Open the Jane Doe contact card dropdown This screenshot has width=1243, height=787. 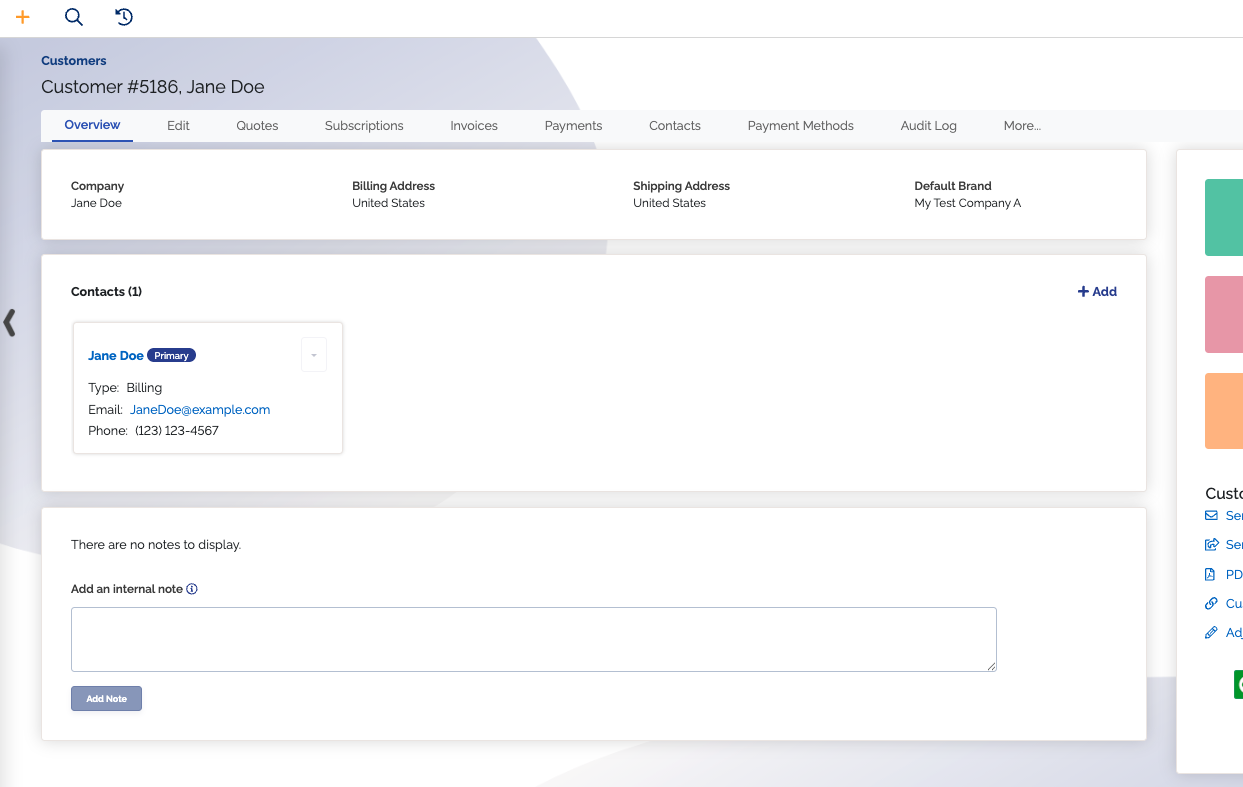[314, 355]
